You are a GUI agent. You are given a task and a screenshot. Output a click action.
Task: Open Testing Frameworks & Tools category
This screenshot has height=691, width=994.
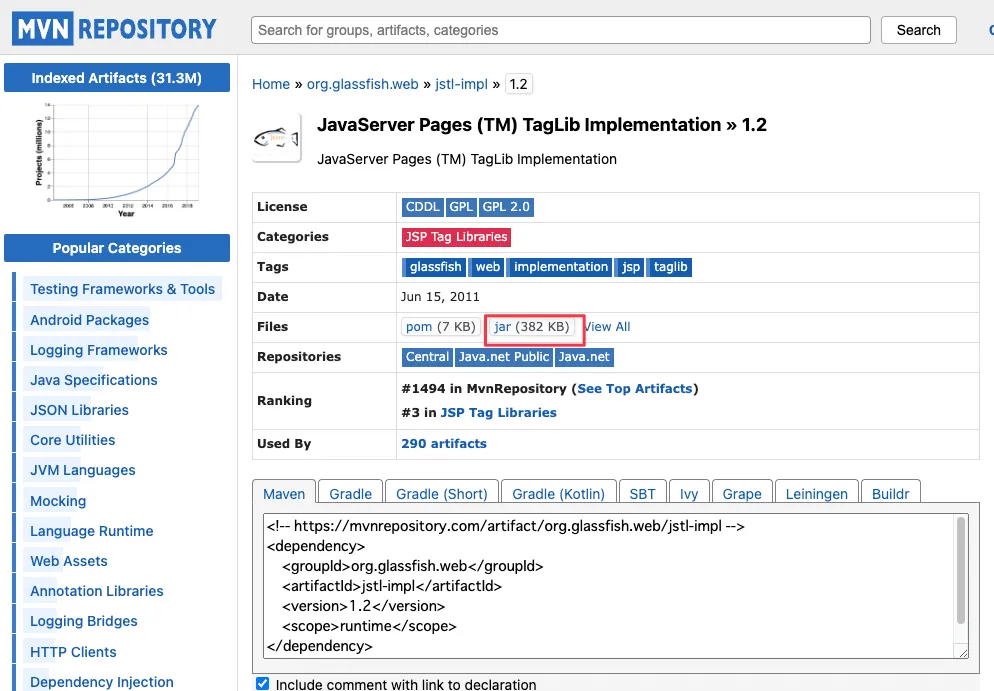pyautogui.click(x=122, y=289)
